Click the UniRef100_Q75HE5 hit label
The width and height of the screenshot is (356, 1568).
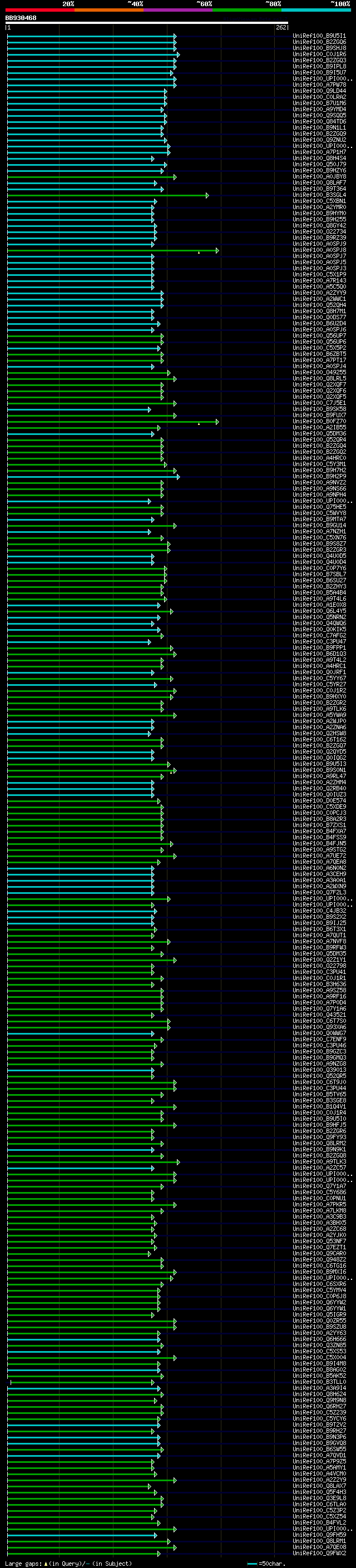point(319,506)
